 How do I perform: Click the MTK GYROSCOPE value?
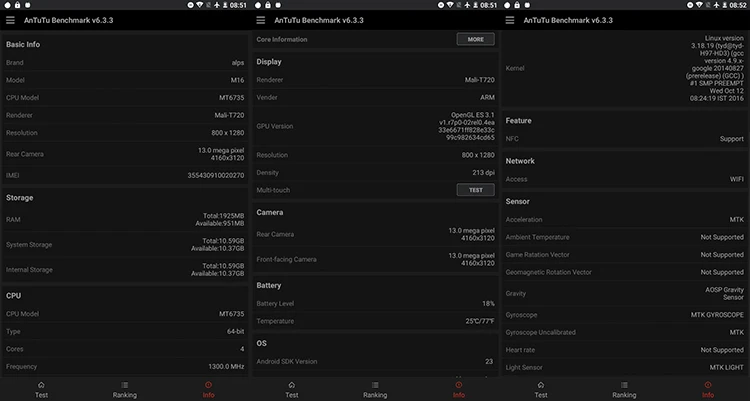click(717, 315)
